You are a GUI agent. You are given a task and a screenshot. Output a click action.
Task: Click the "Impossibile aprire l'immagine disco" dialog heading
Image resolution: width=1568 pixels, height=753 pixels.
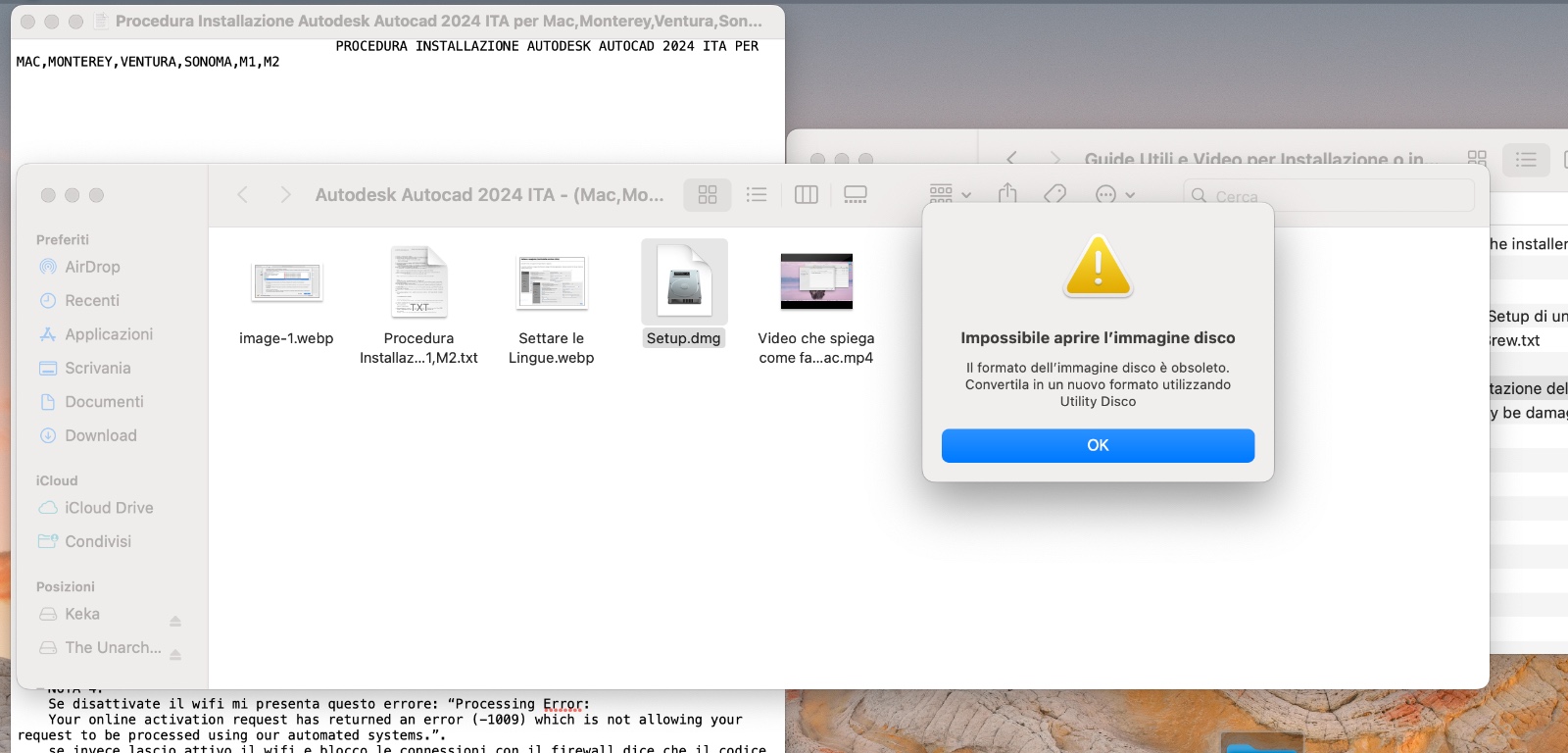pyautogui.click(x=1098, y=337)
